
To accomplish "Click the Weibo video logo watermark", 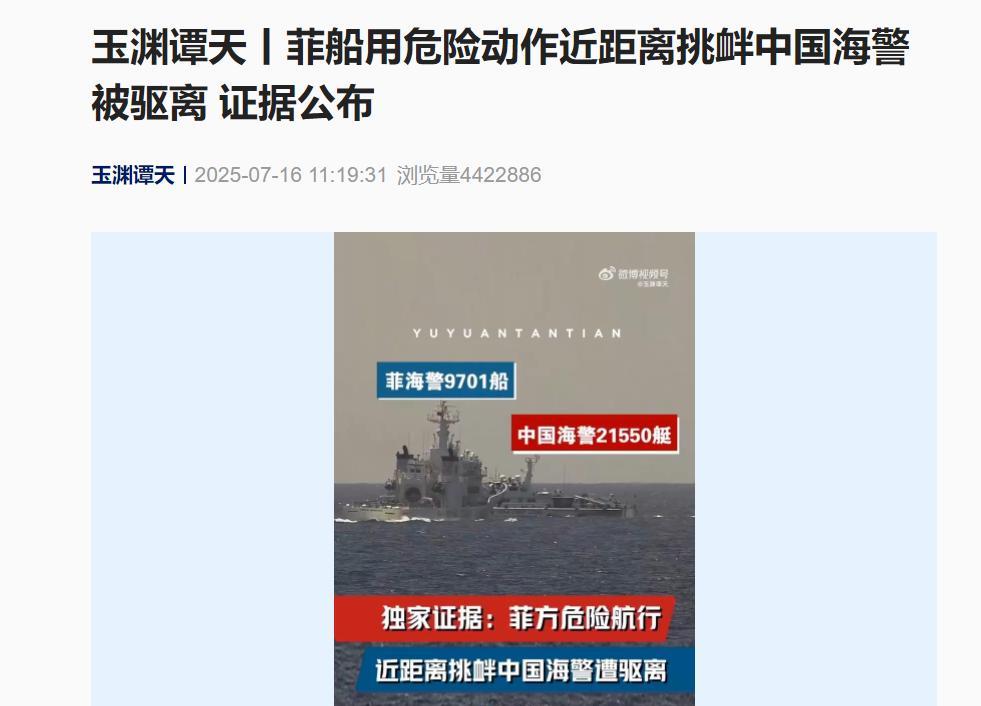I will tap(633, 274).
